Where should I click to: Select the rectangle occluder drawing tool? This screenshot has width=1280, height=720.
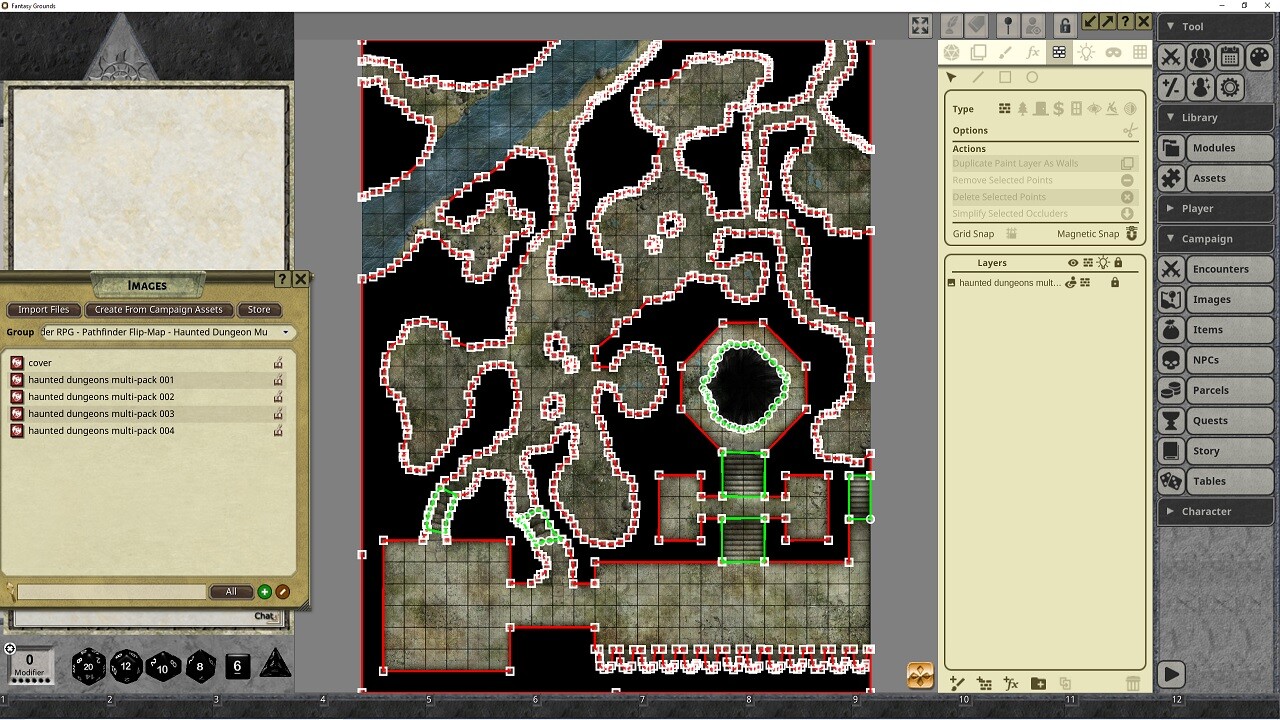click(1006, 77)
